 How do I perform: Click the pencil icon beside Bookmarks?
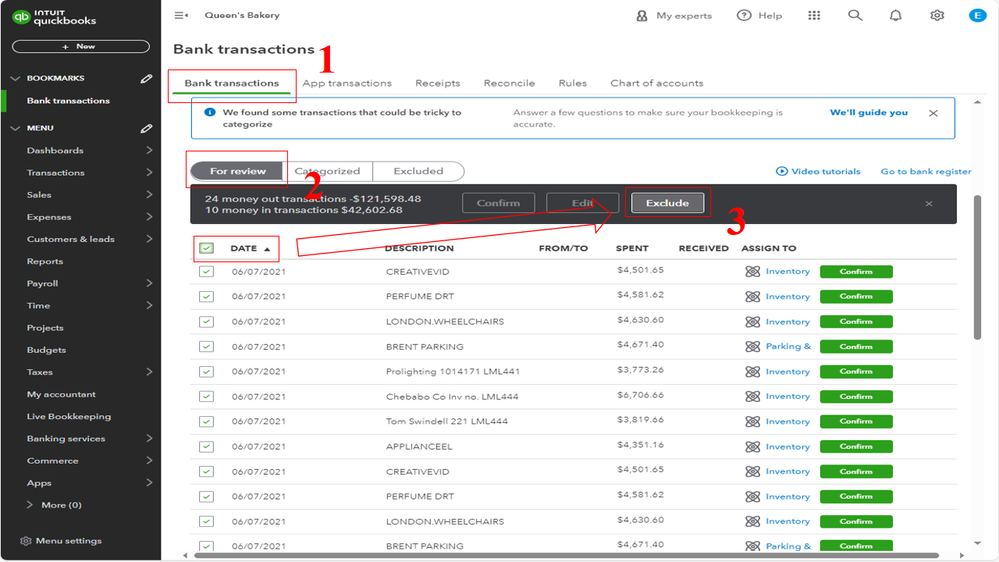pyautogui.click(x=147, y=78)
